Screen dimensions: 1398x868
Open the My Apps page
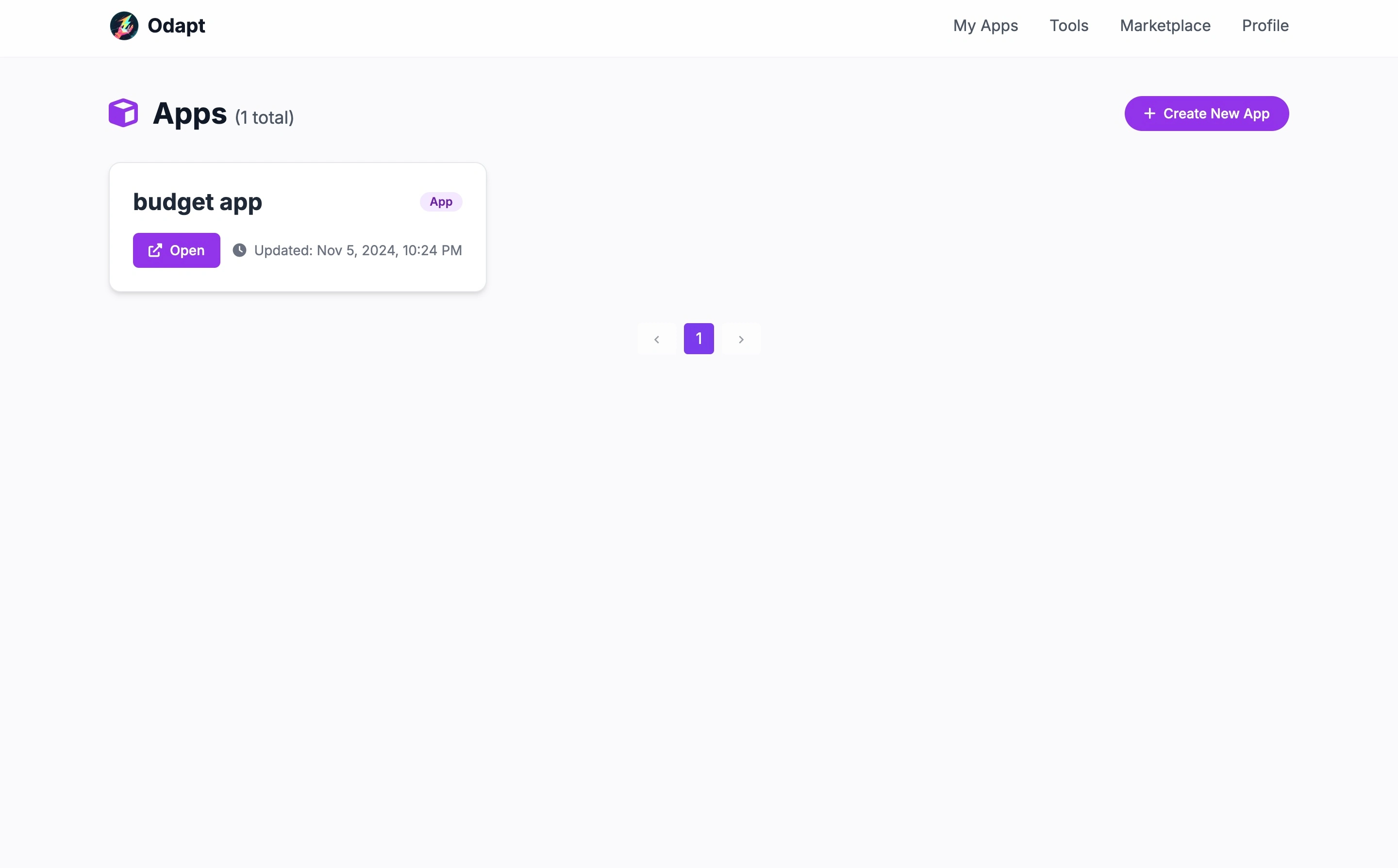click(x=985, y=26)
